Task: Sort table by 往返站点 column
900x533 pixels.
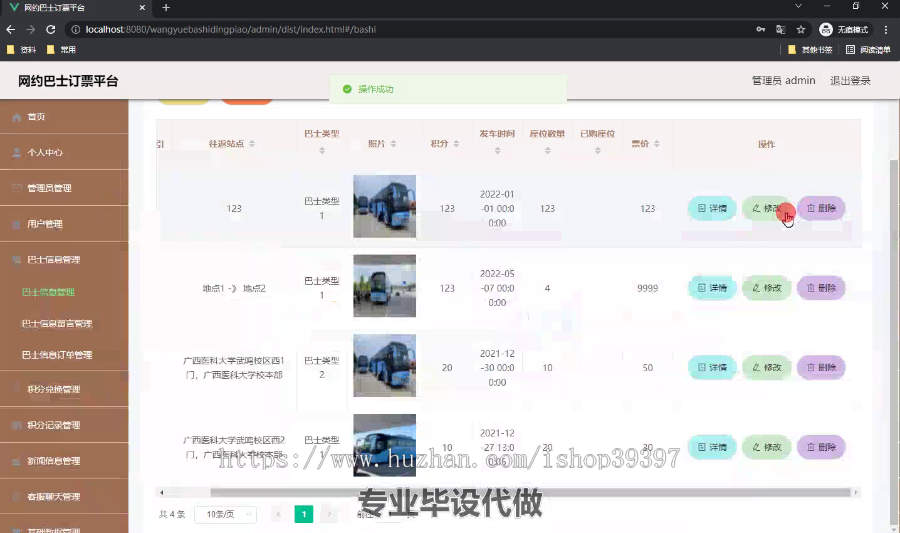Action: coord(251,143)
